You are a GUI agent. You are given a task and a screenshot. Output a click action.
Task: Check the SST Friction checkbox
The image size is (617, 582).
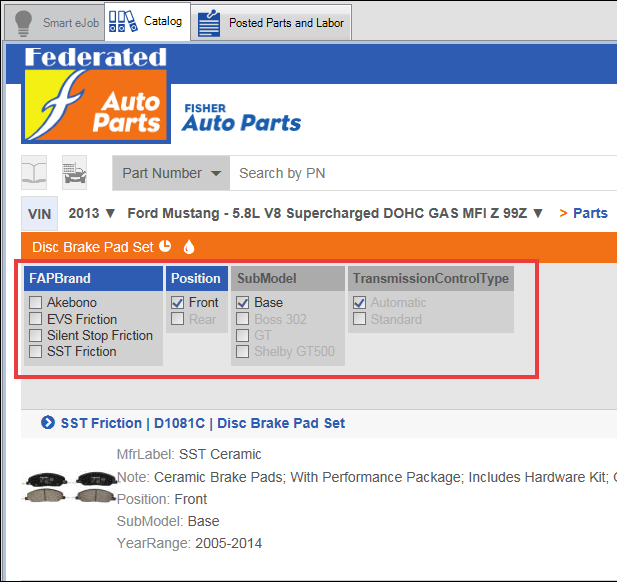(x=35, y=351)
